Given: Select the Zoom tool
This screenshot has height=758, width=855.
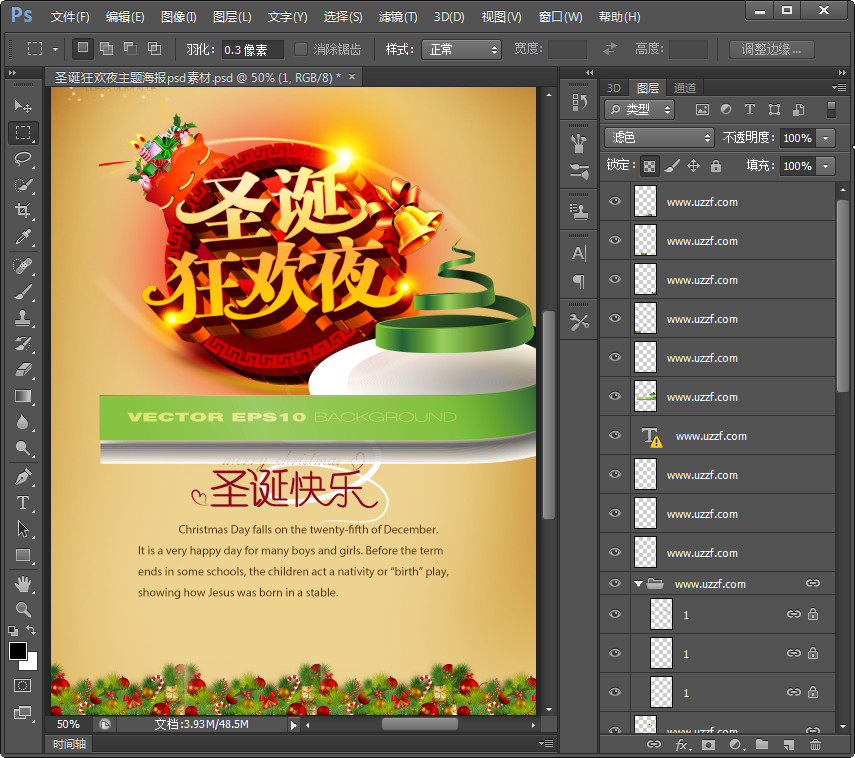Looking at the screenshot, I should 23,610.
